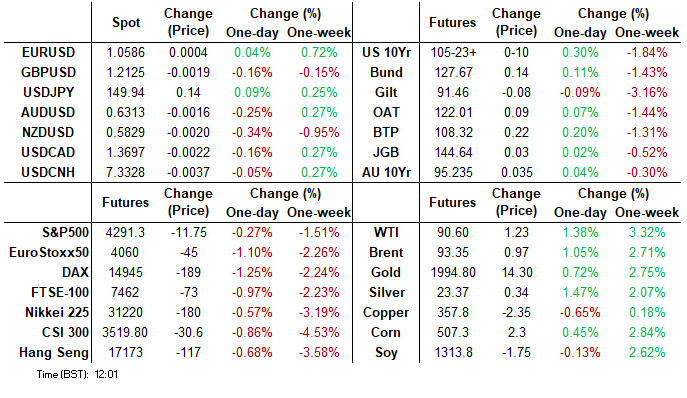687x398 pixels.
Task: Click the GBPUSD spot price 1.2125
Action: [x=125, y=72]
